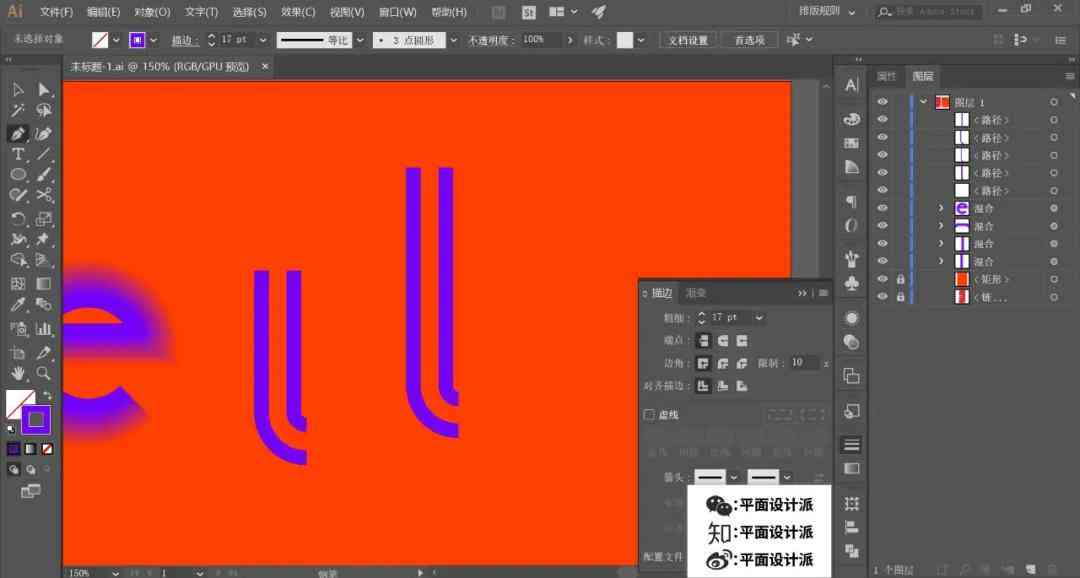Image resolution: width=1080 pixels, height=578 pixels.
Task: Close the 未标题-1.ai document tab
Action: click(265, 67)
